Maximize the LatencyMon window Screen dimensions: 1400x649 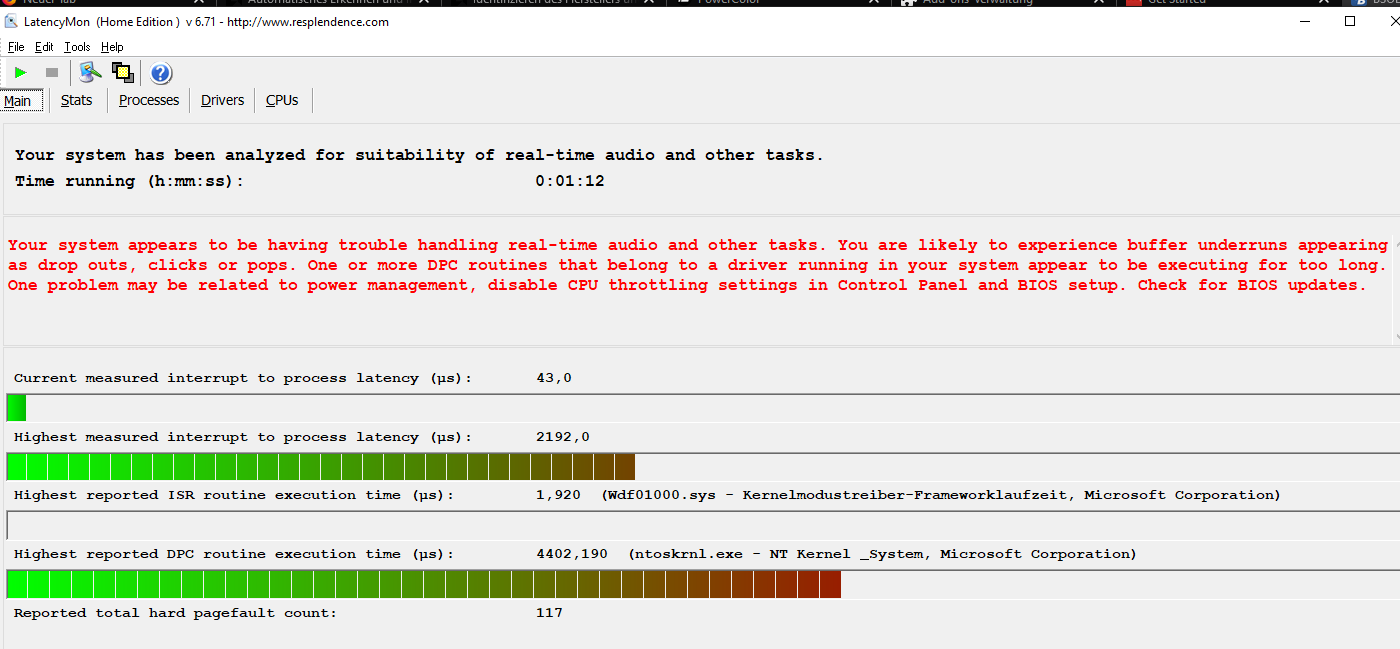1350,21
